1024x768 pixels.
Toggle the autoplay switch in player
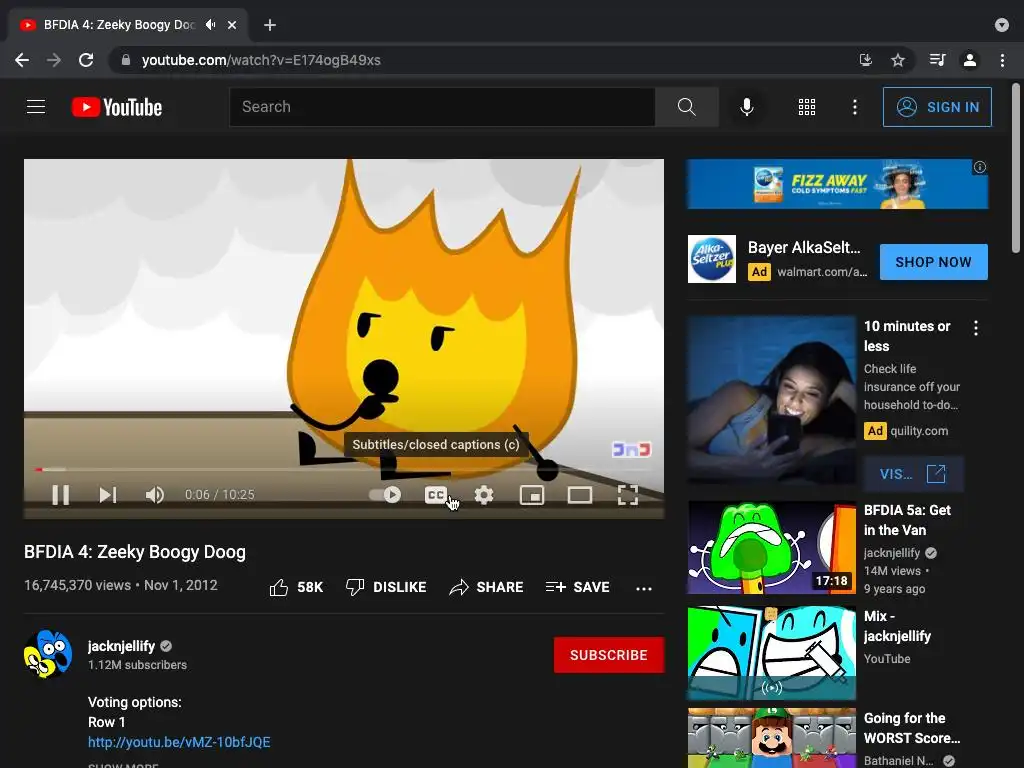(385, 494)
